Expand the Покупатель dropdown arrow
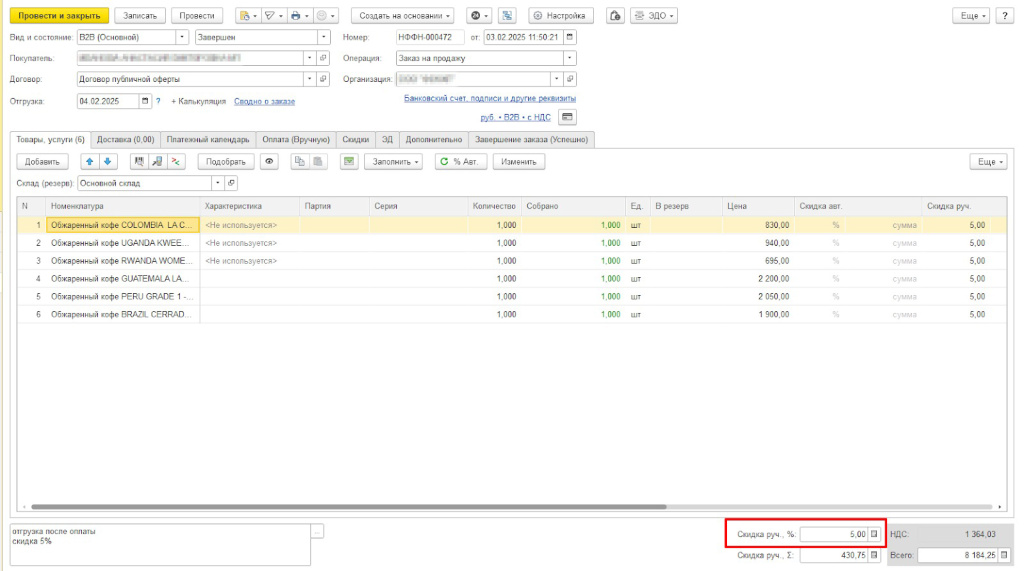The image size is (1024, 571). [310, 58]
